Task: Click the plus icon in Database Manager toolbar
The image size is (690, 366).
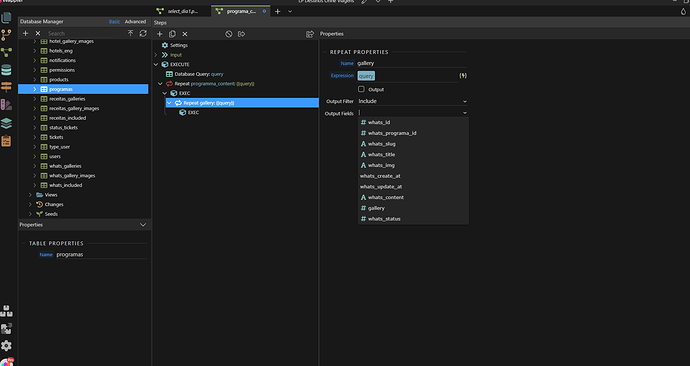Action: tap(26, 33)
